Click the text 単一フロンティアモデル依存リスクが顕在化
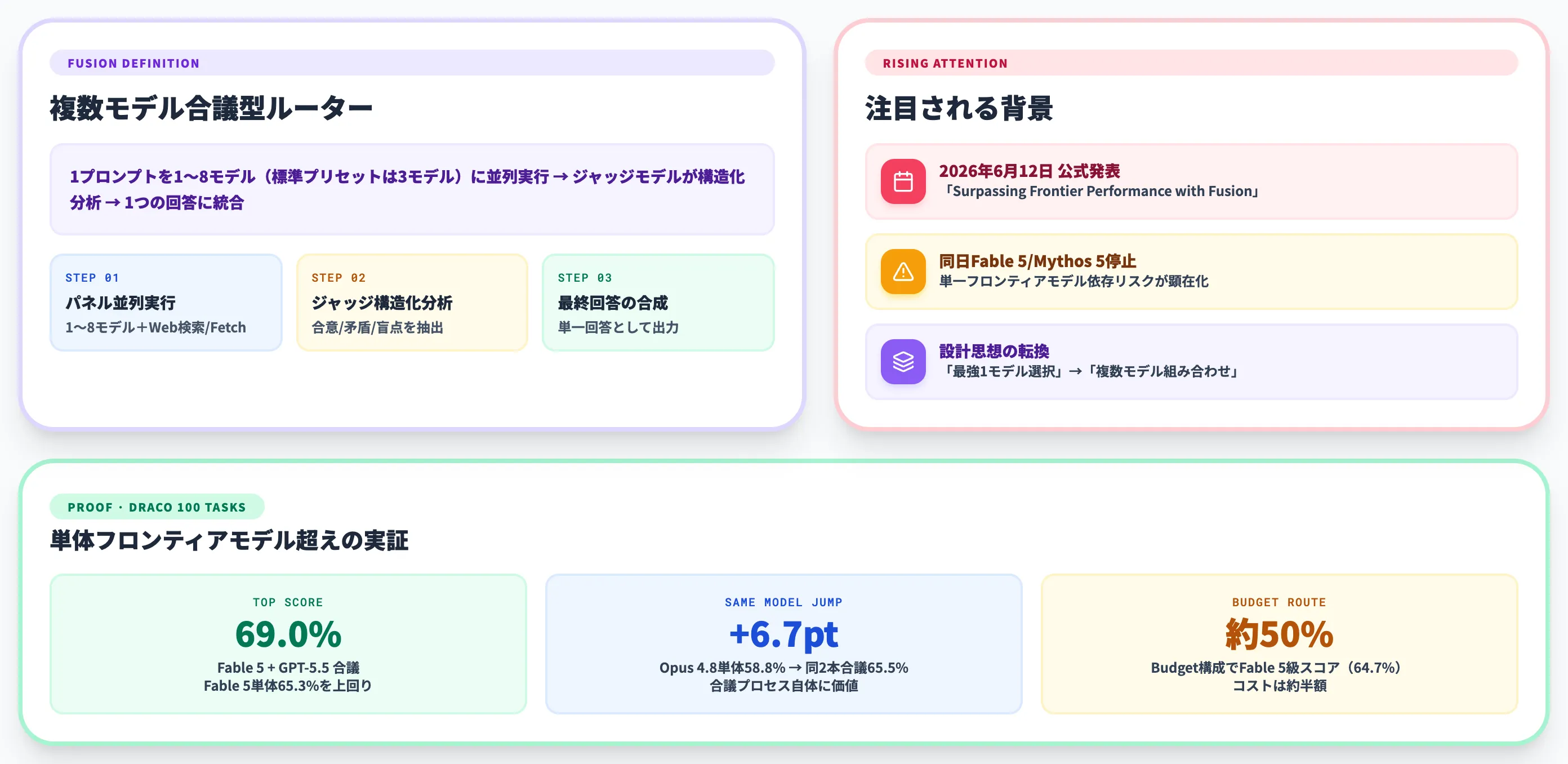 (x=1073, y=281)
